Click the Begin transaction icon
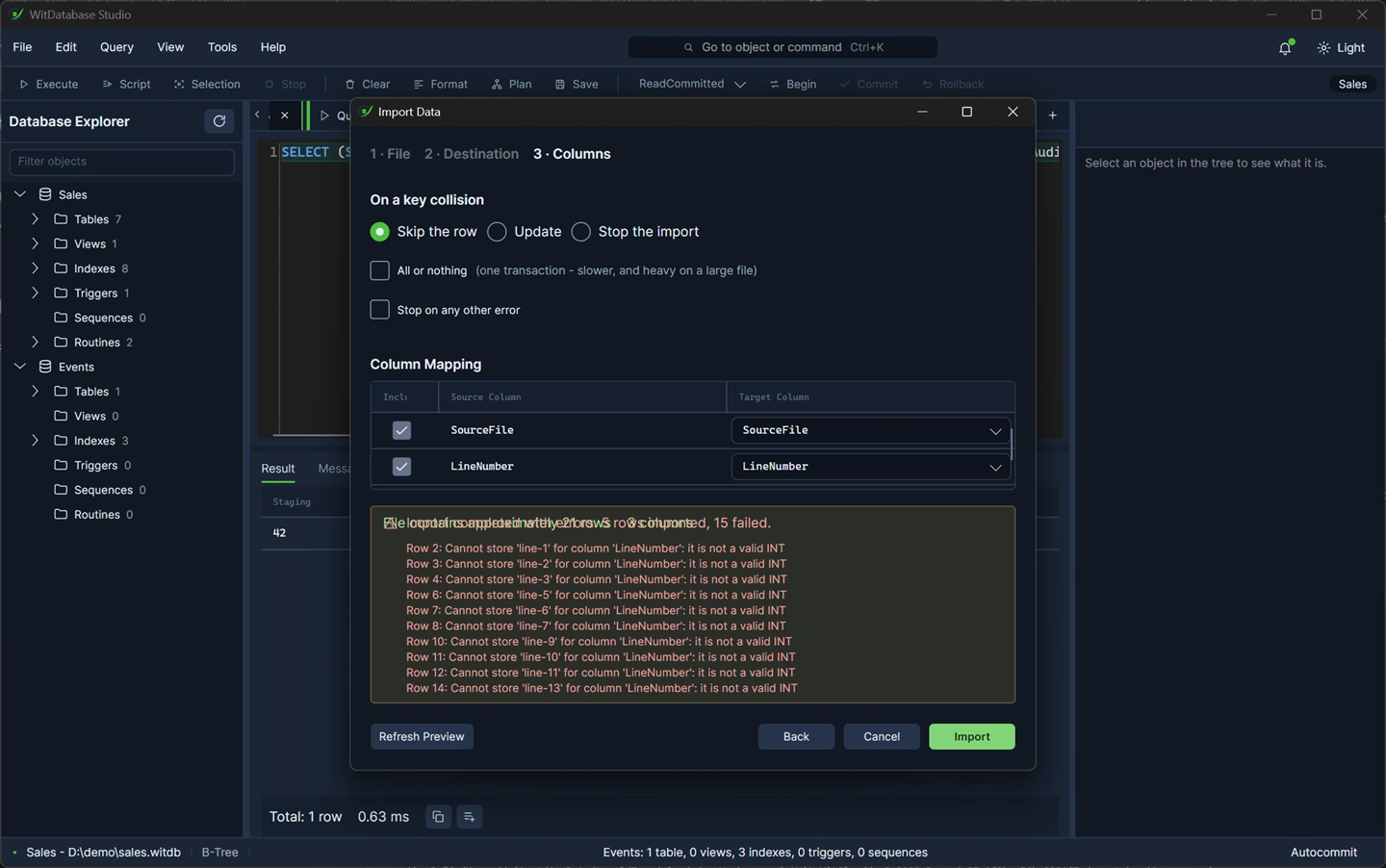Screen dimensions: 1386x868 tap(774, 85)
